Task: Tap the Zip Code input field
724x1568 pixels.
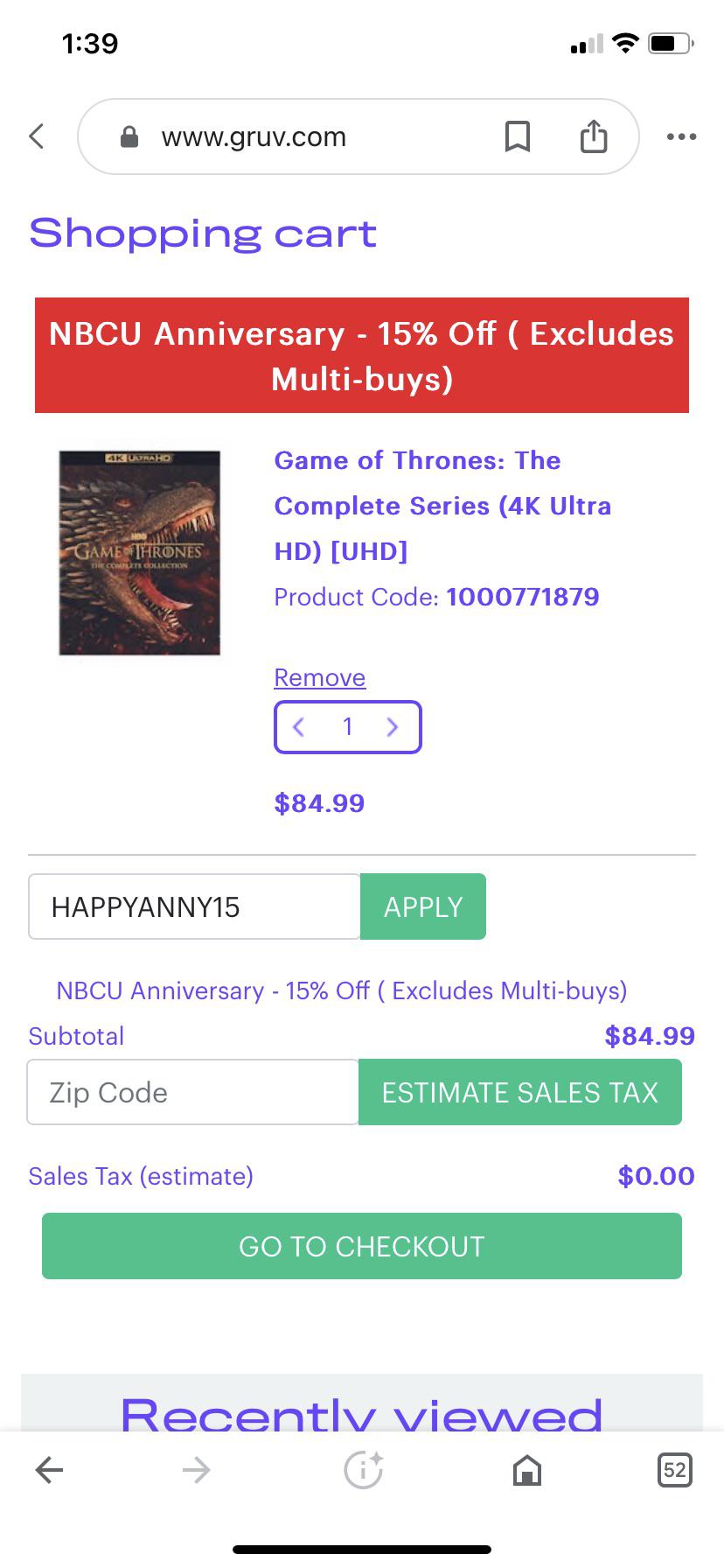Action: click(x=192, y=1092)
